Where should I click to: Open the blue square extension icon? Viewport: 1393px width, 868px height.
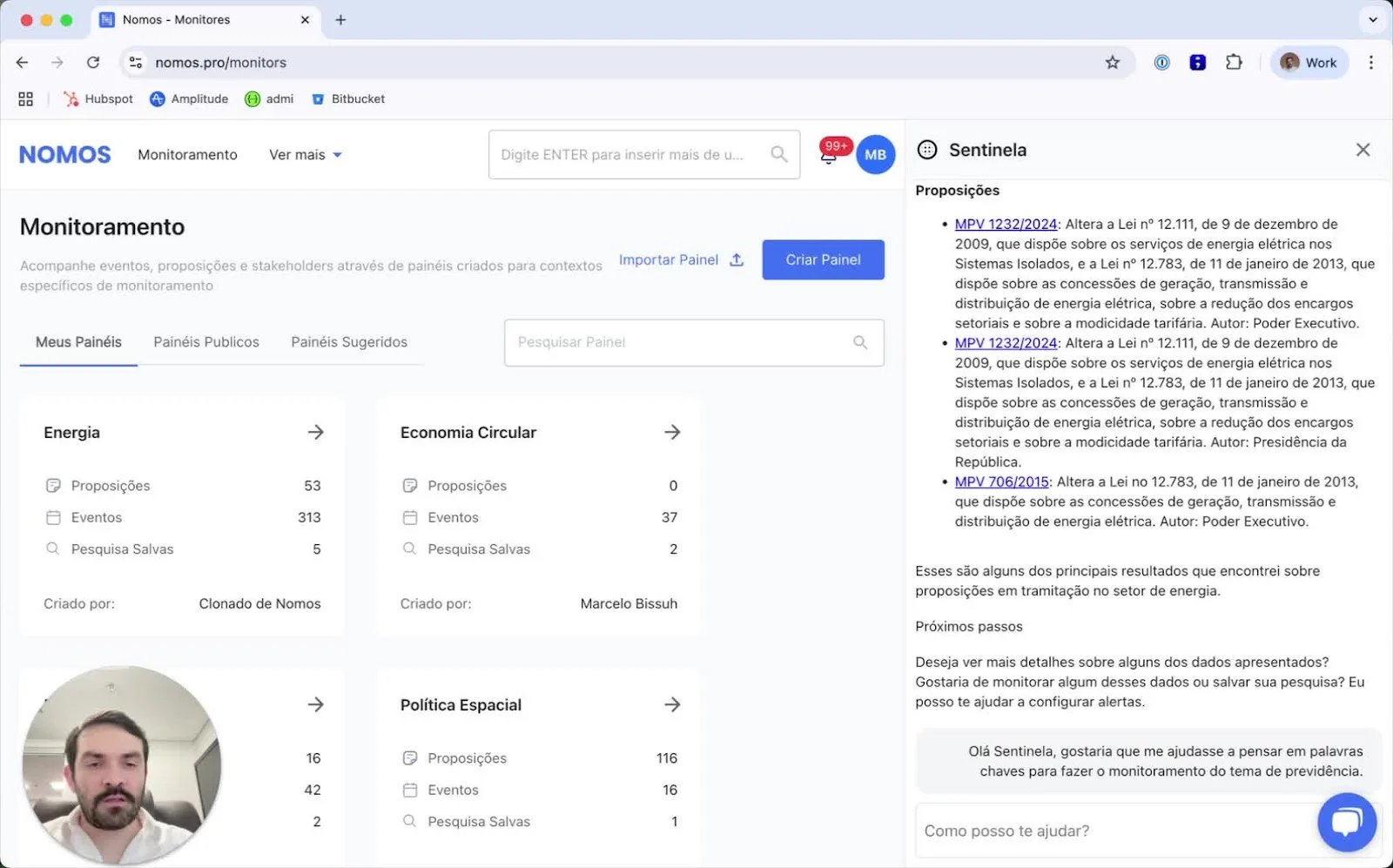1198,63
